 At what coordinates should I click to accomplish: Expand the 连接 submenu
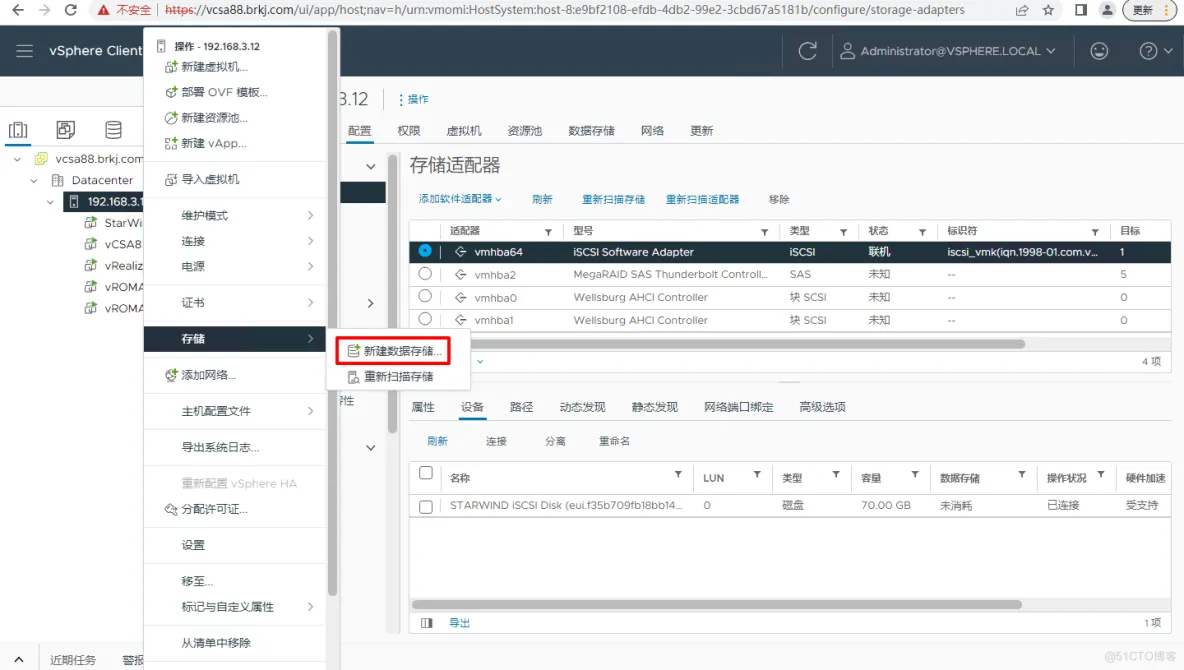tap(235, 241)
